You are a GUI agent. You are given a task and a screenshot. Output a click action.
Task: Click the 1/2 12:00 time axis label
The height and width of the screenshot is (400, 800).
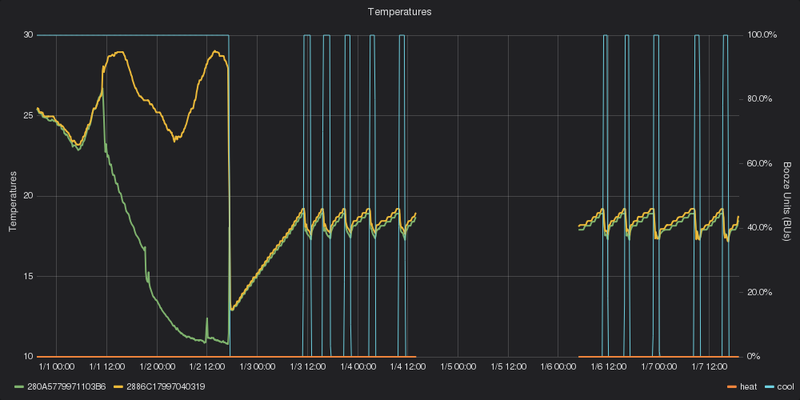pos(207,366)
